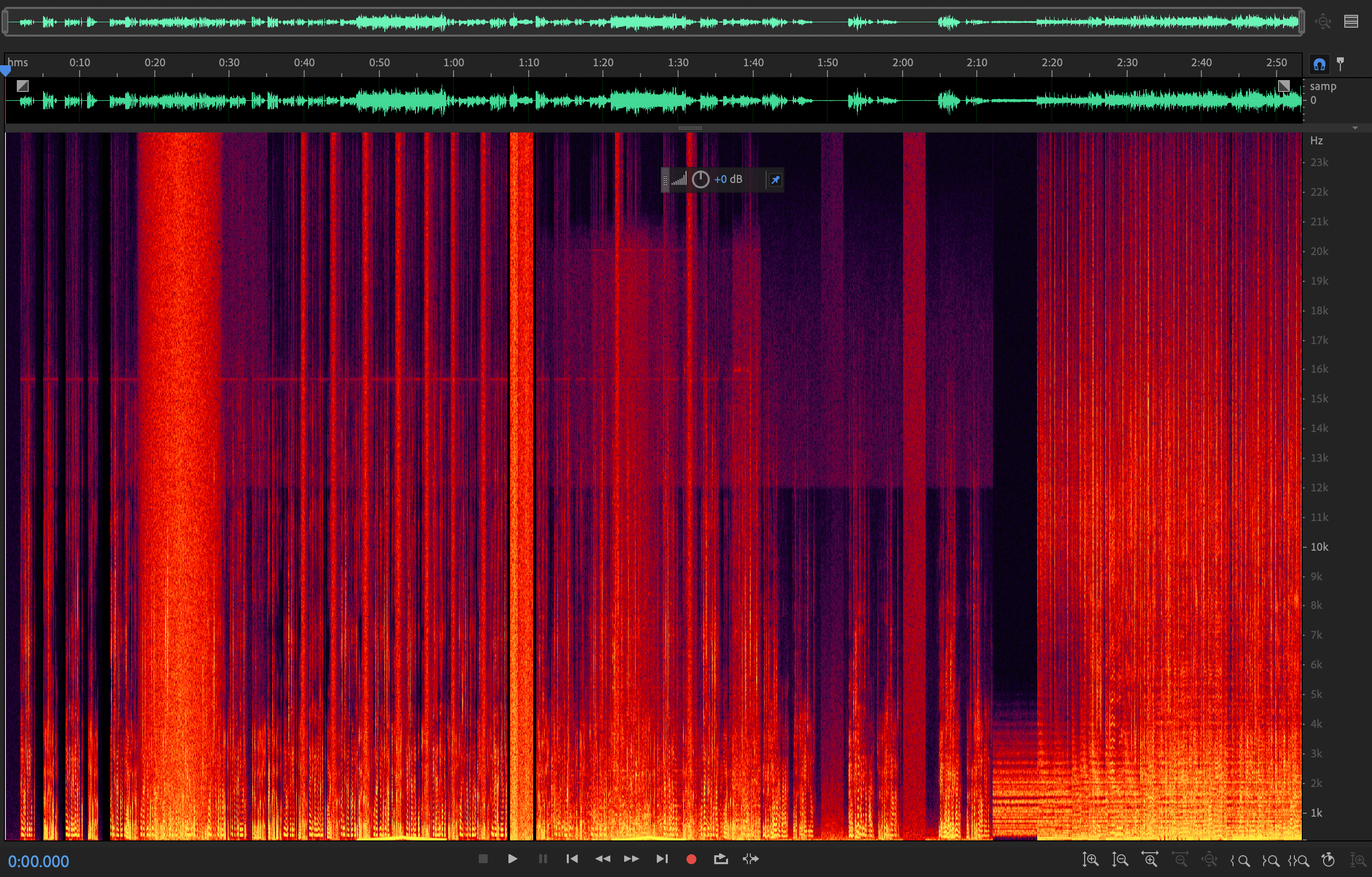Click the fade-in handle at the waveform start
Image resolution: width=1372 pixels, height=877 pixels.
[x=23, y=86]
